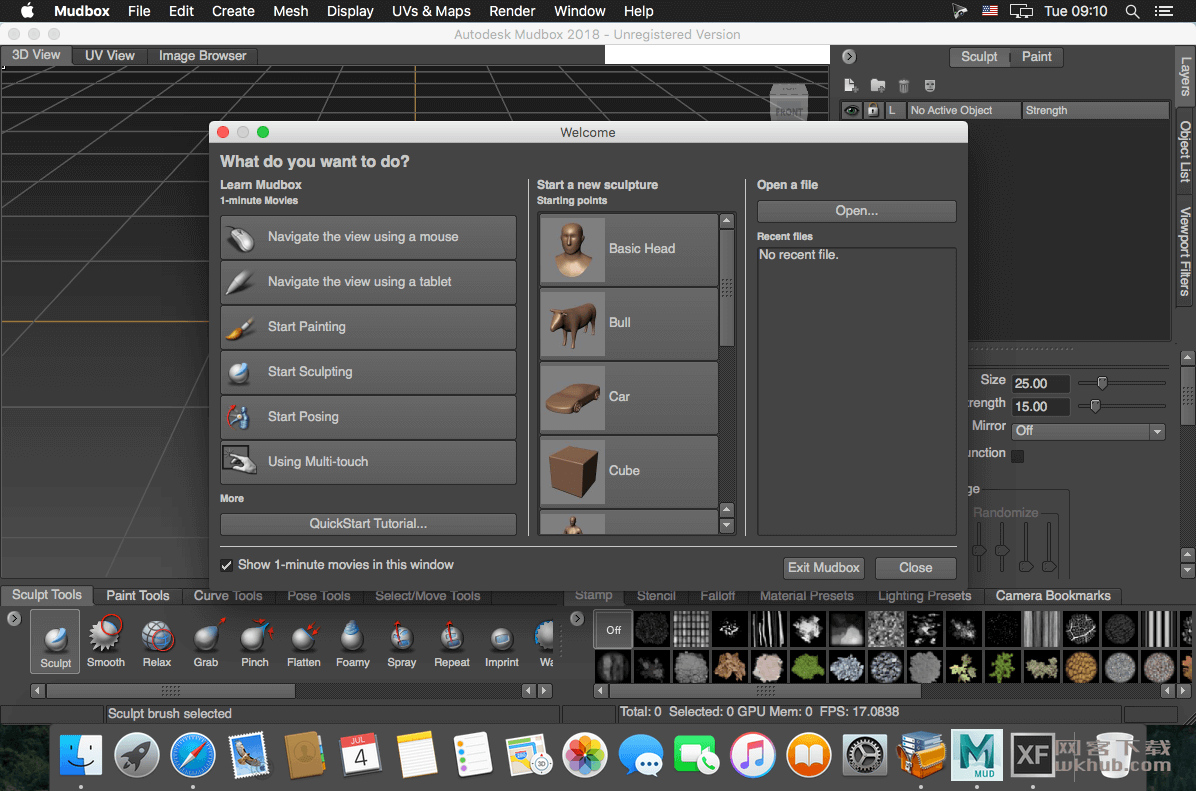Open Navigate the view using a tablet movie
The width and height of the screenshot is (1196, 791).
[x=368, y=282]
